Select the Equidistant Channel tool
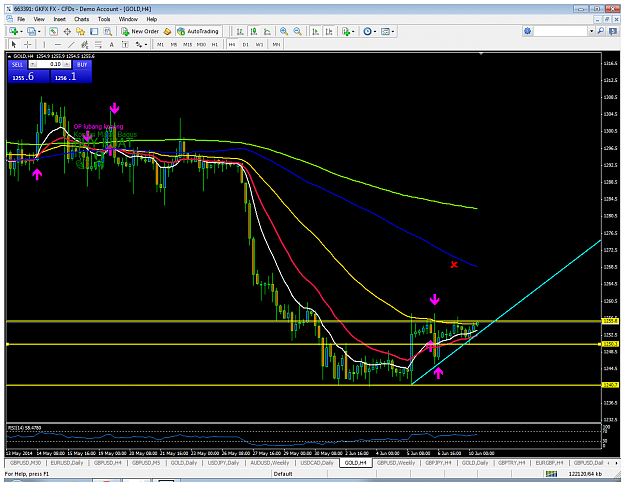Viewport: 625px width, 482px height. 85,45
